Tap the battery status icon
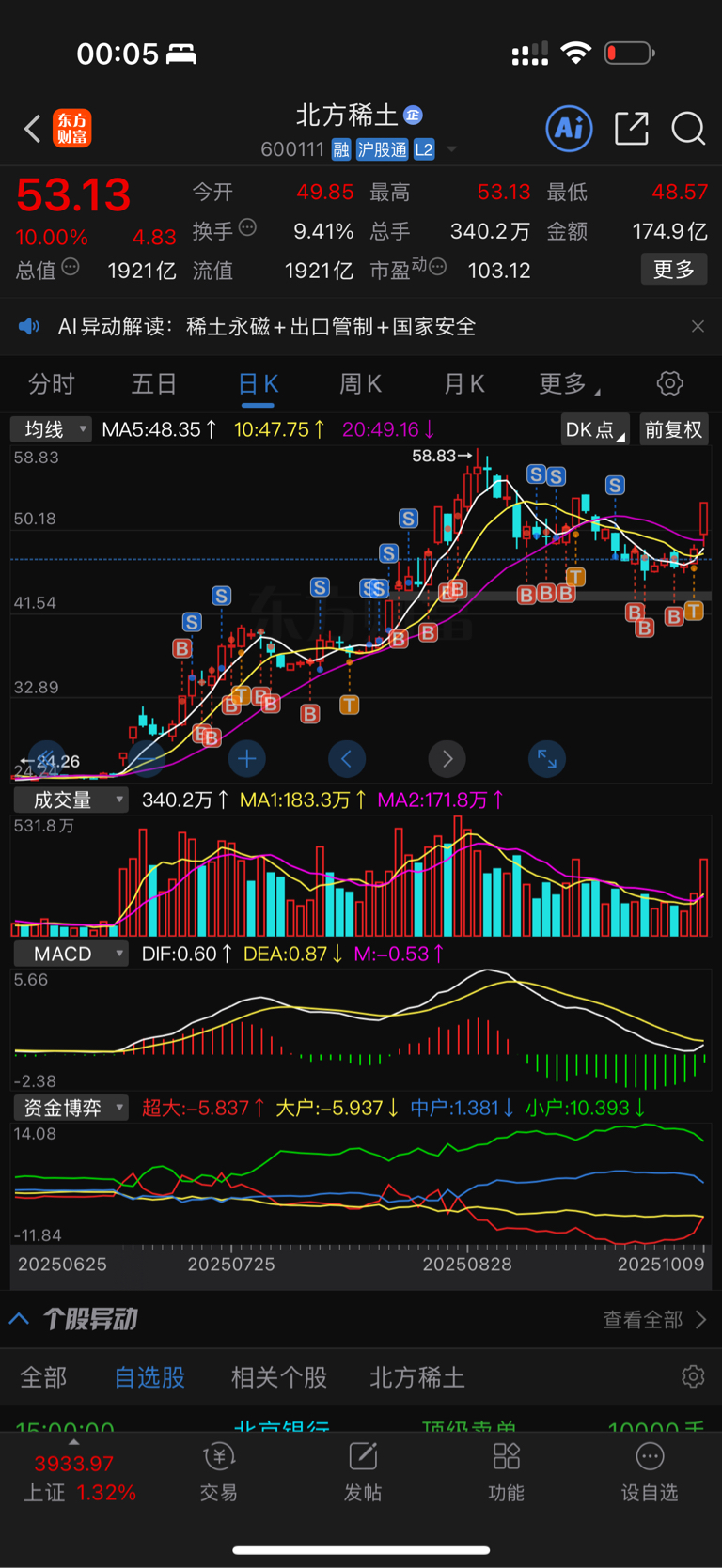This screenshot has height=1568, width=722. point(629,53)
